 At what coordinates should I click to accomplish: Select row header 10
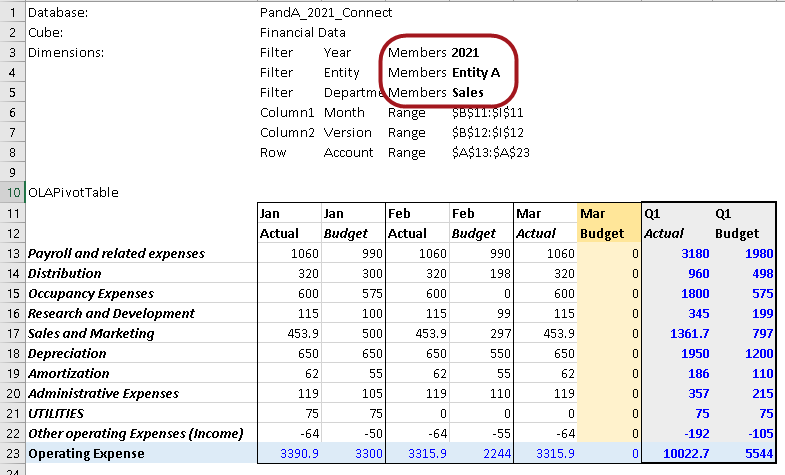(x=10, y=191)
